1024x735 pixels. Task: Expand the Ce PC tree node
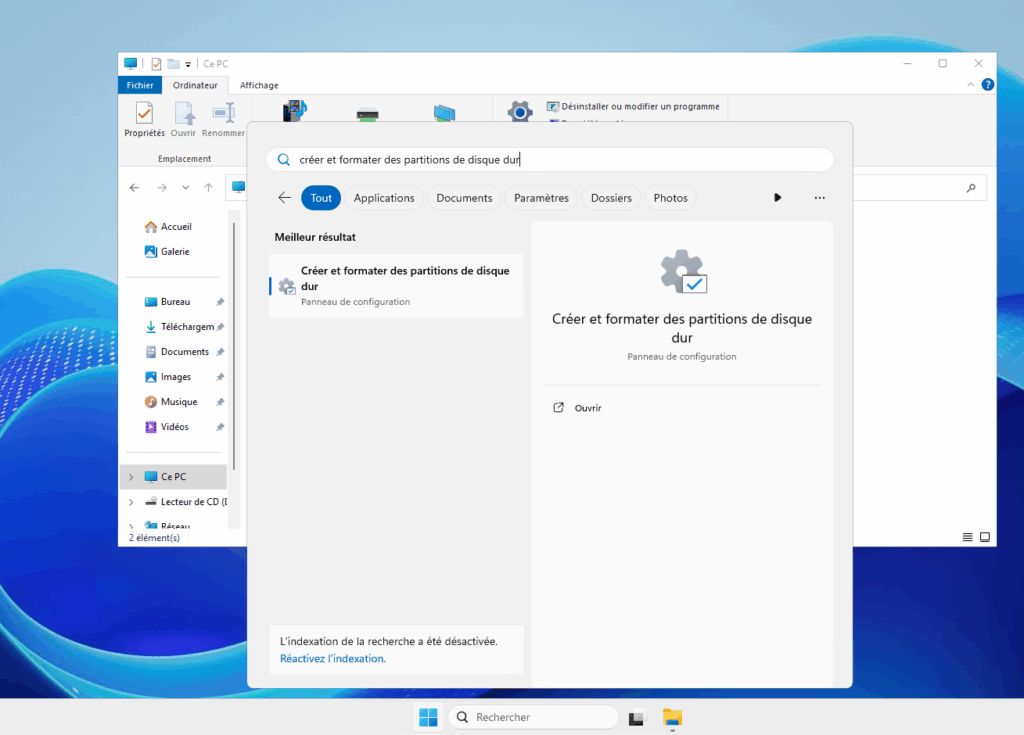point(131,476)
